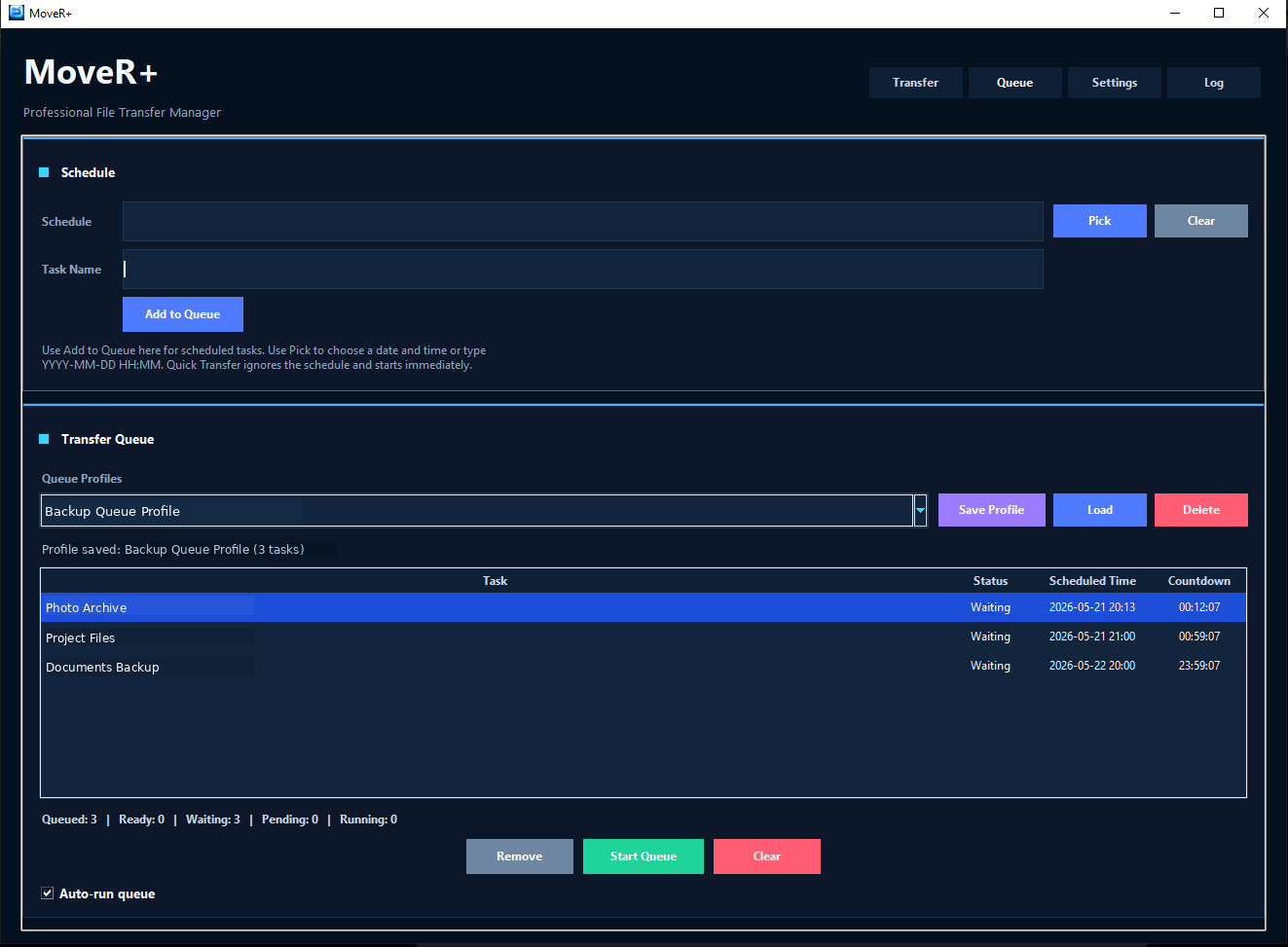Select the Documents Backup task row
Viewport: 1288px width, 947px height.
[643, 666]
